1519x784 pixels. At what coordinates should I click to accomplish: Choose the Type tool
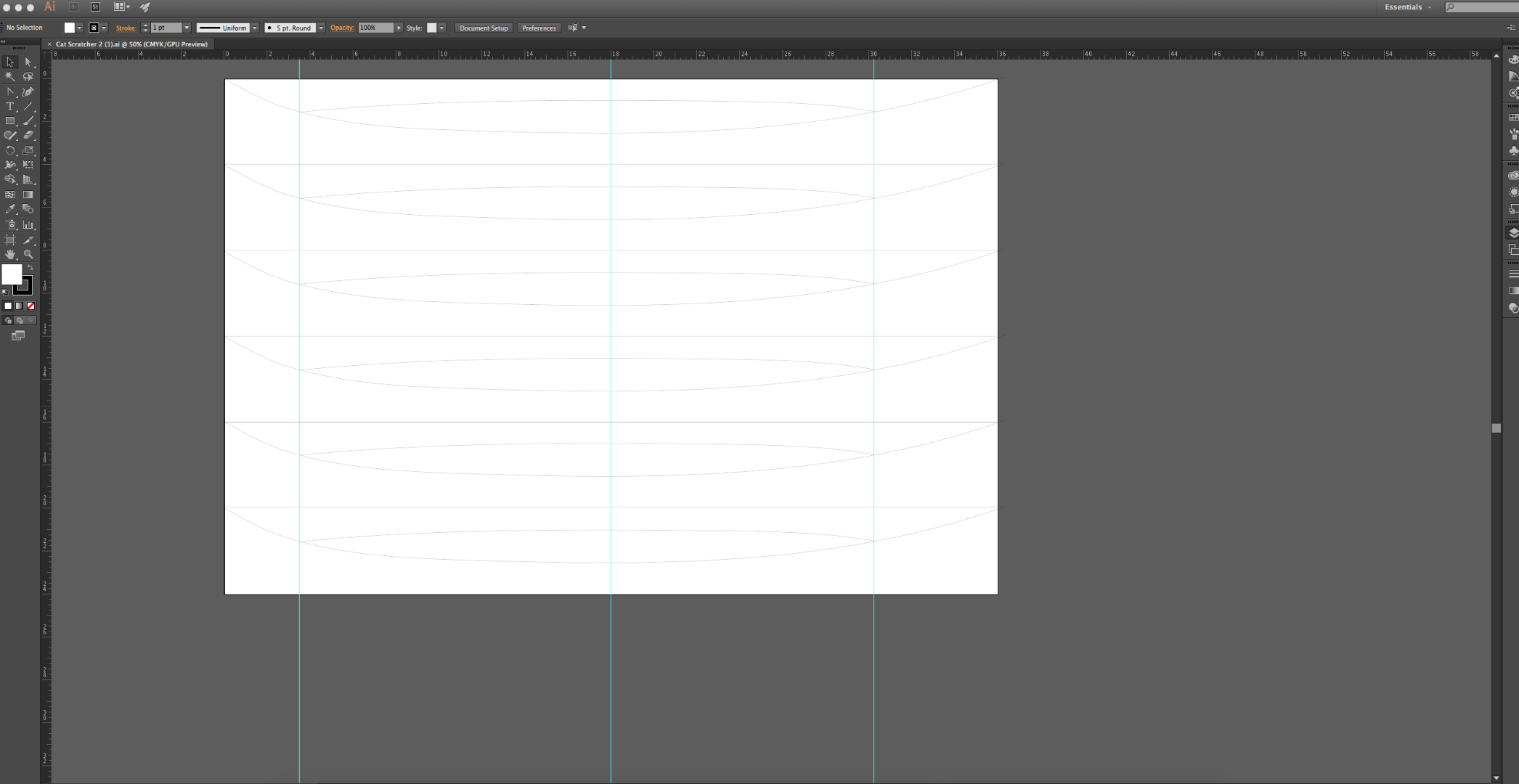coord(10,107)
